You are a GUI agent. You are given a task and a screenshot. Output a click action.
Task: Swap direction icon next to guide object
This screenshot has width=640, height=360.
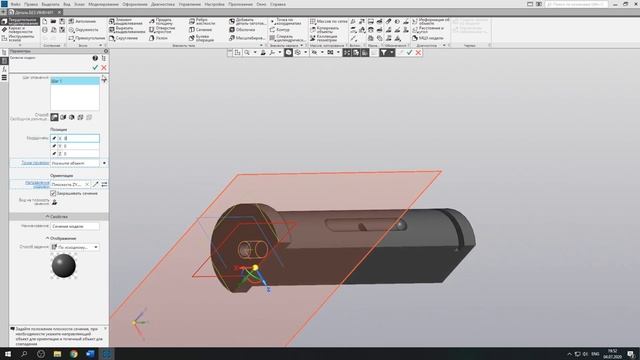104,184
